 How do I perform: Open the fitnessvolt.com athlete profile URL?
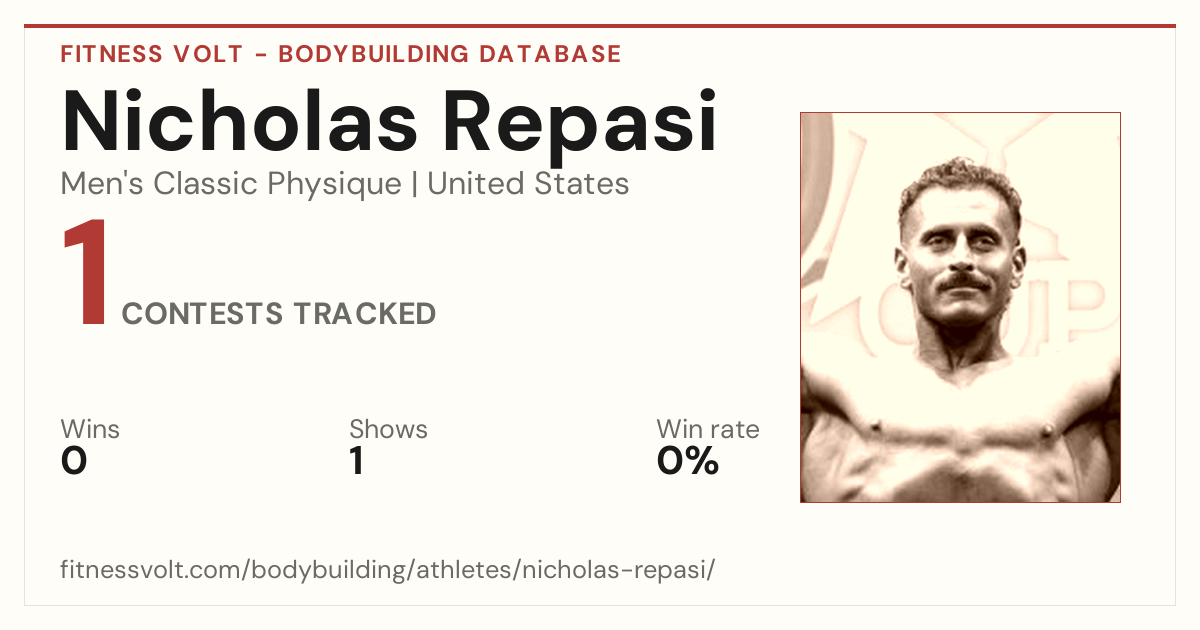(388, 570)
